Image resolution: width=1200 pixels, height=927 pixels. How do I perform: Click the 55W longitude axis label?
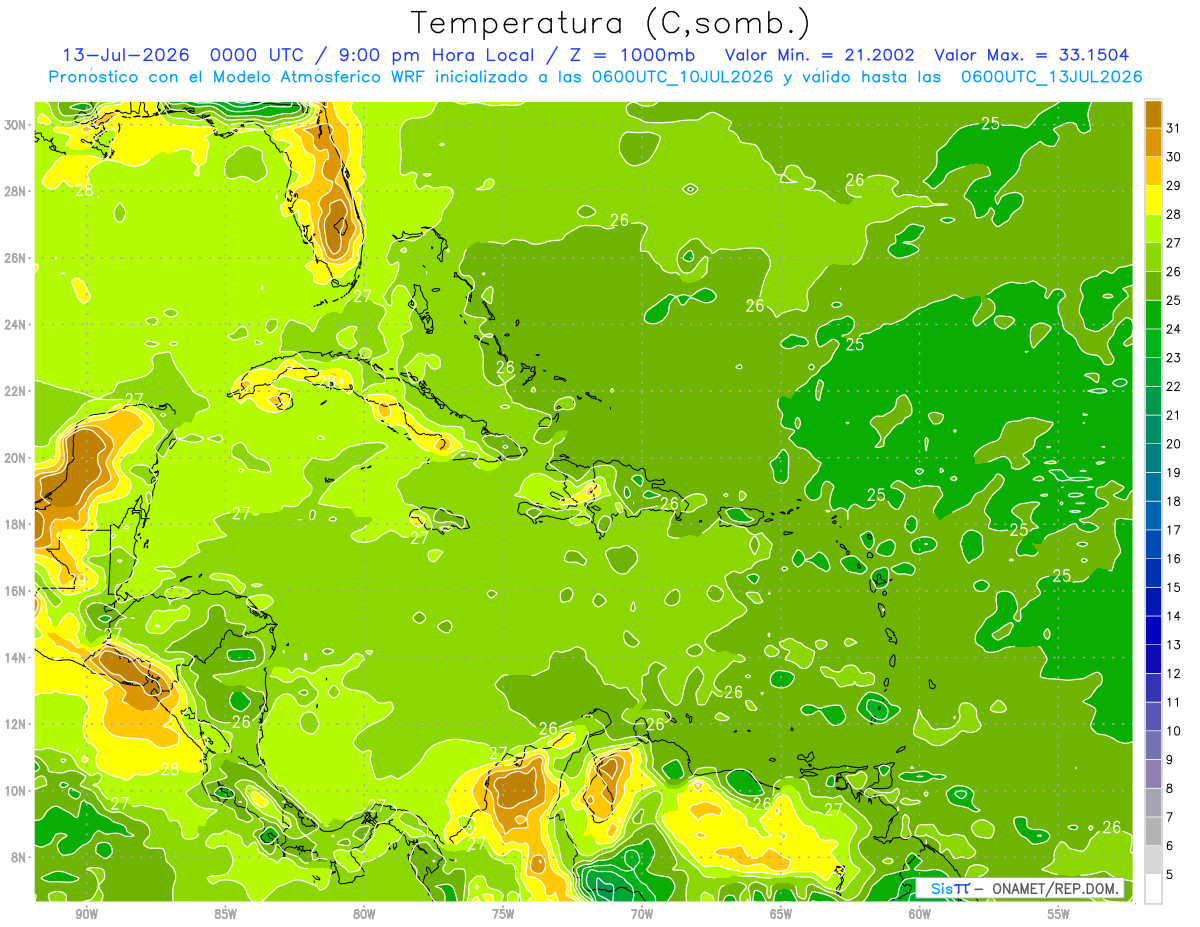tap(1058, 914)
